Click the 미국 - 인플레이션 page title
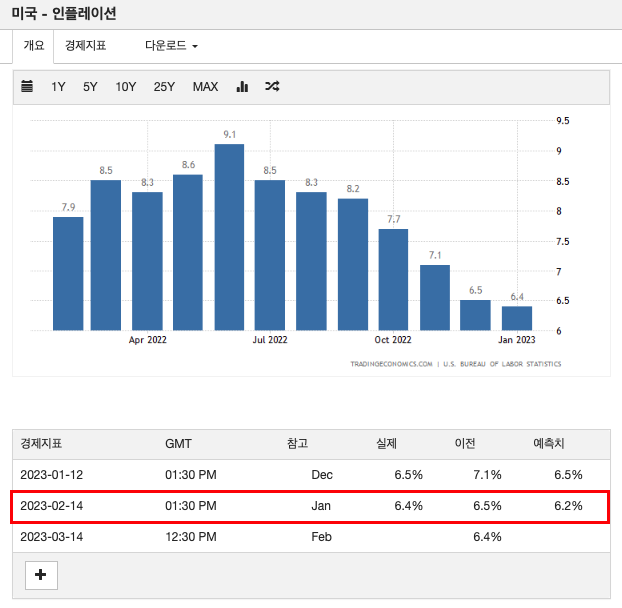This screenshot has width=622, height=608. 63,13
